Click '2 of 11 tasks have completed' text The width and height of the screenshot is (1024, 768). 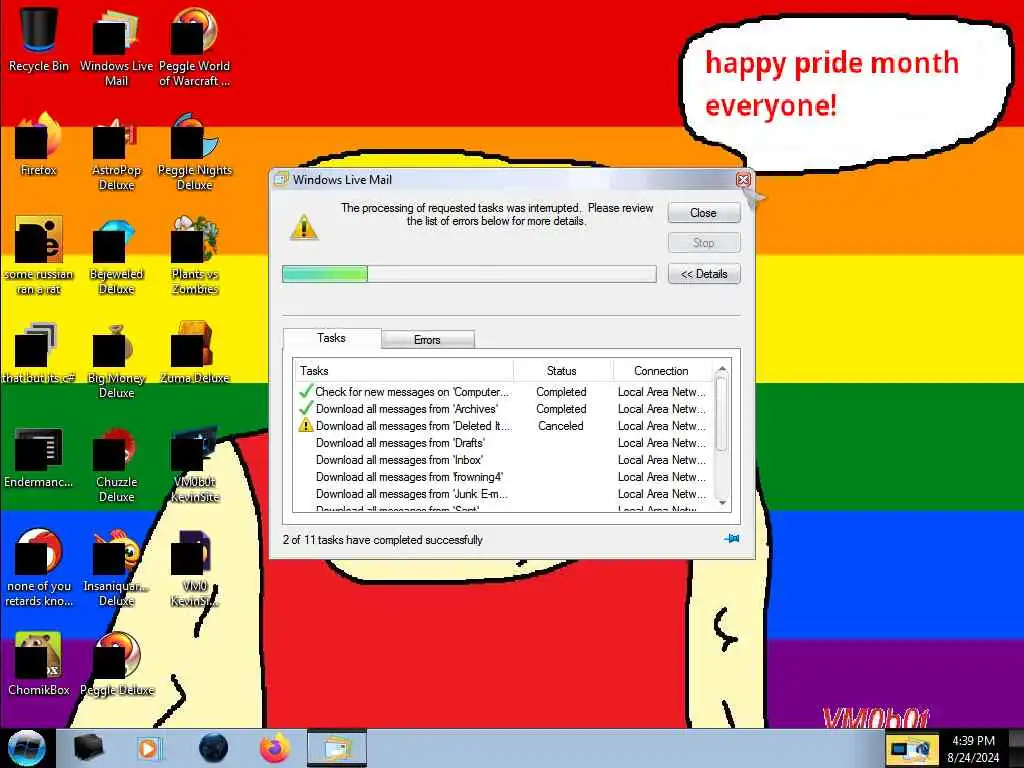coord(383,539)
